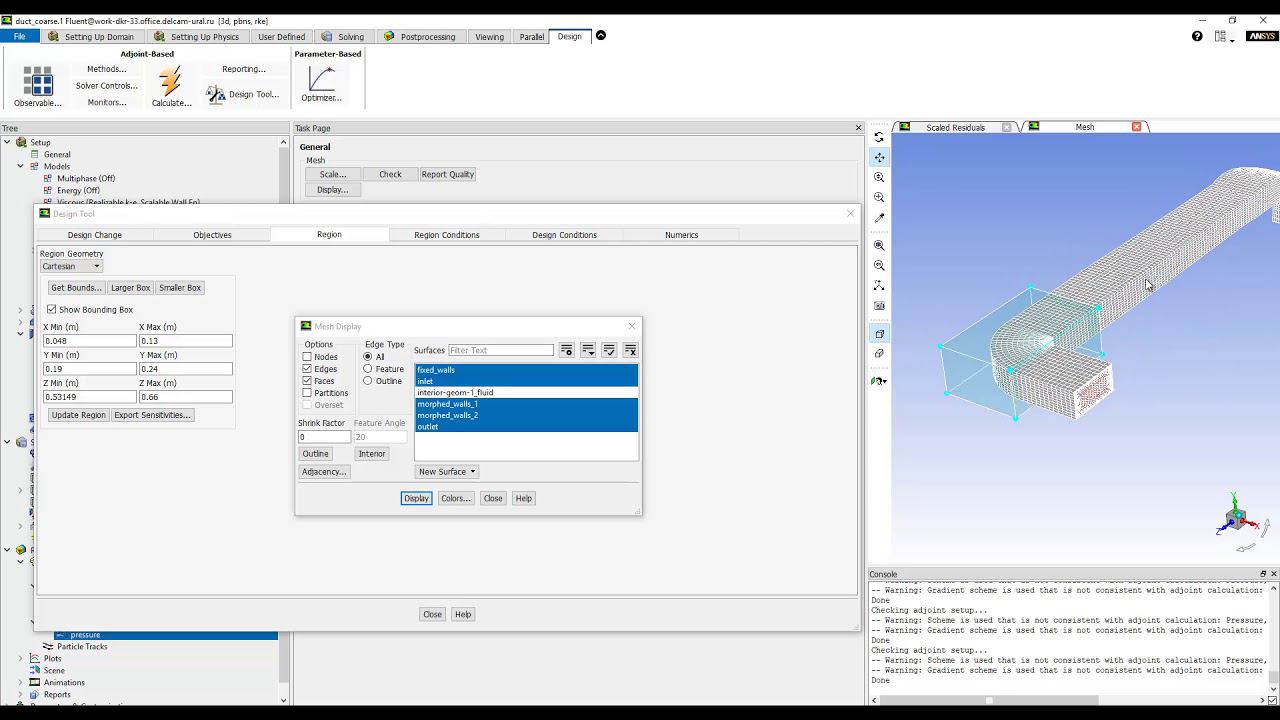Expand the Animations tree node
Viewport: 1280px width, 720px height.
point(21,682)
